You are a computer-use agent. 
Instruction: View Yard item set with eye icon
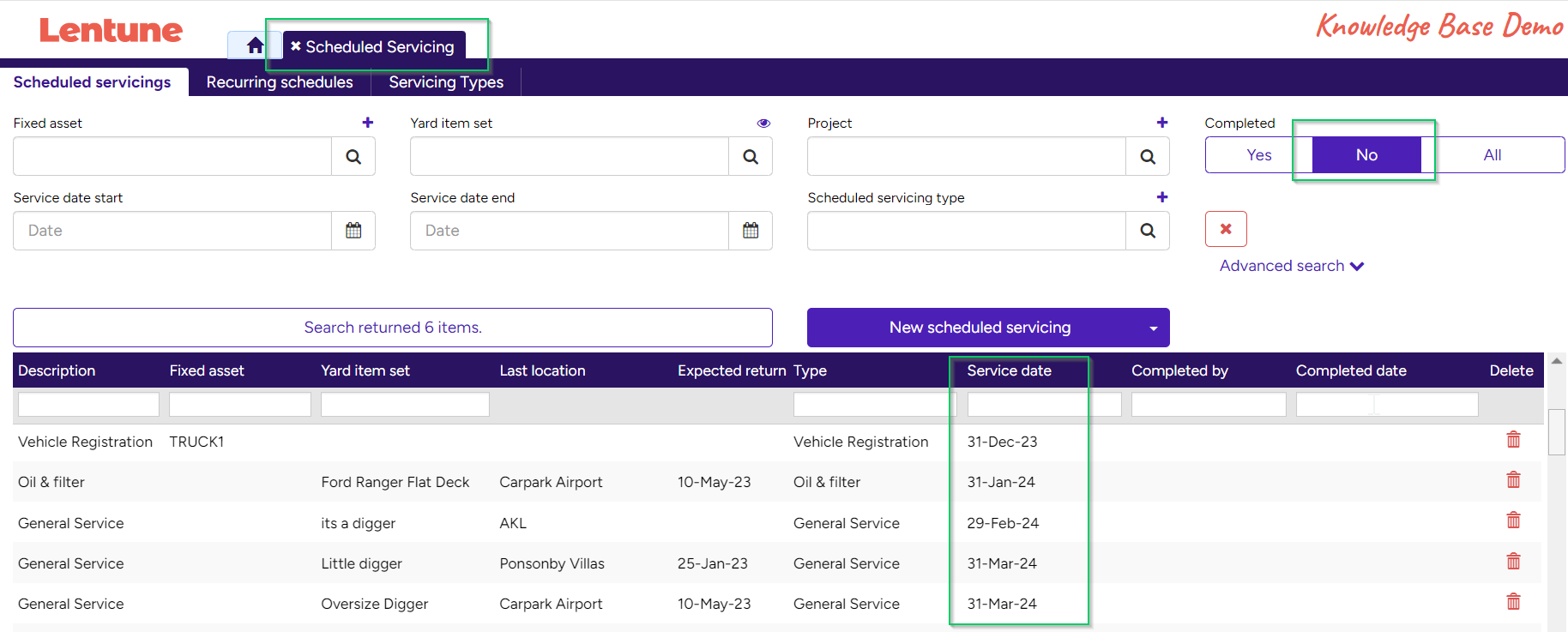(x=763, y=123)
